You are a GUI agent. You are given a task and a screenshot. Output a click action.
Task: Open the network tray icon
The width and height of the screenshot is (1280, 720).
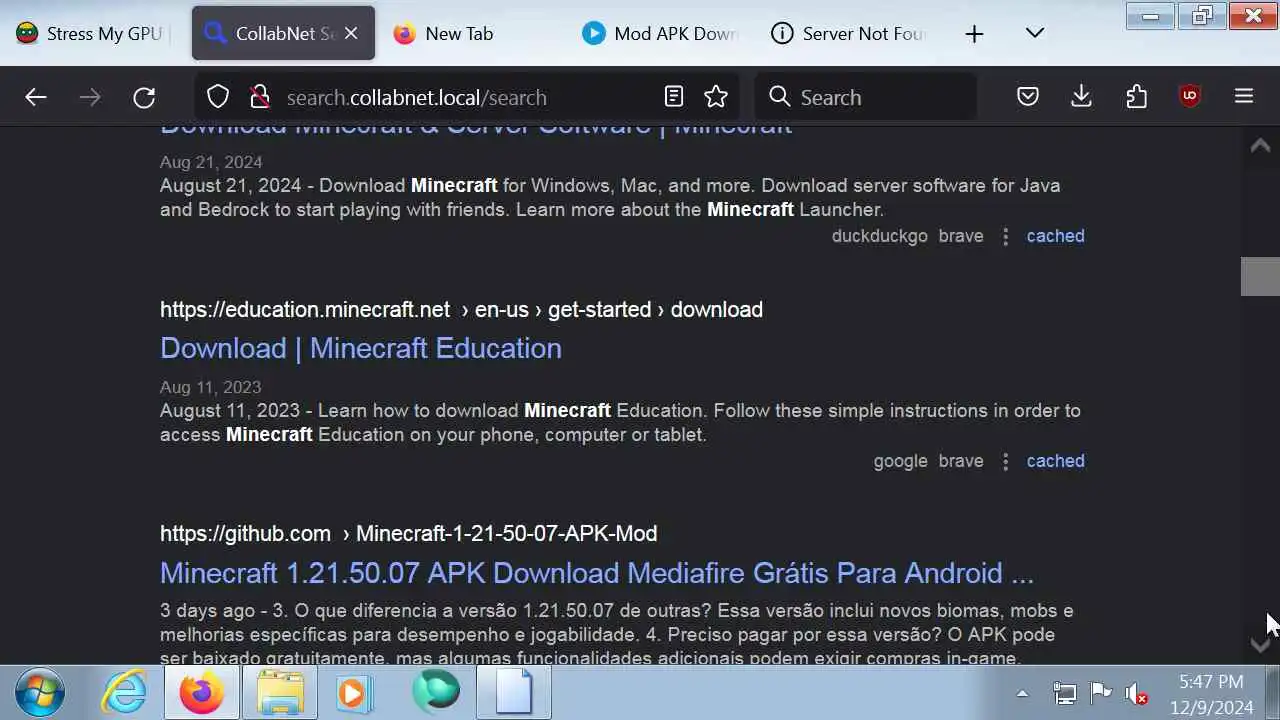1064,693
